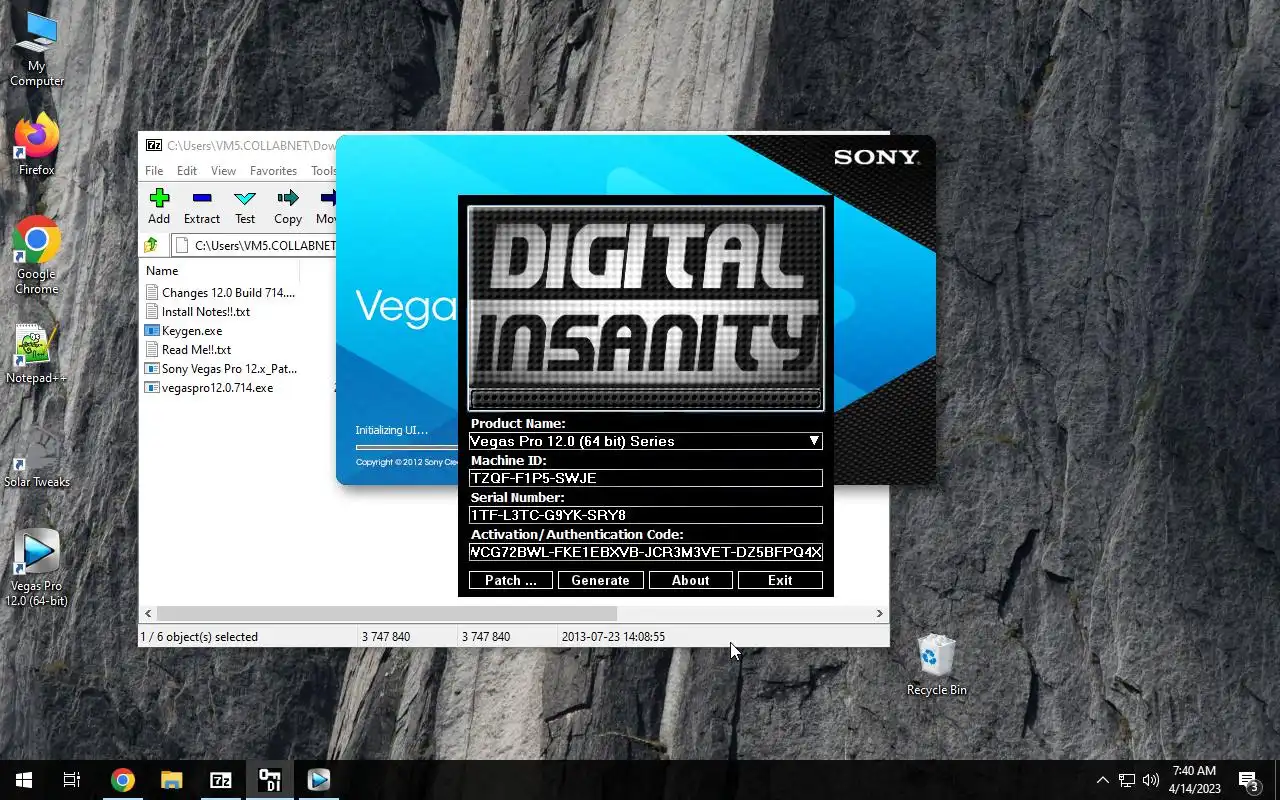This screenshot has height=800, width=1280.
Task: Click the Add toolbar icon in 7-Zip
Action: click(x=159, y=207)
